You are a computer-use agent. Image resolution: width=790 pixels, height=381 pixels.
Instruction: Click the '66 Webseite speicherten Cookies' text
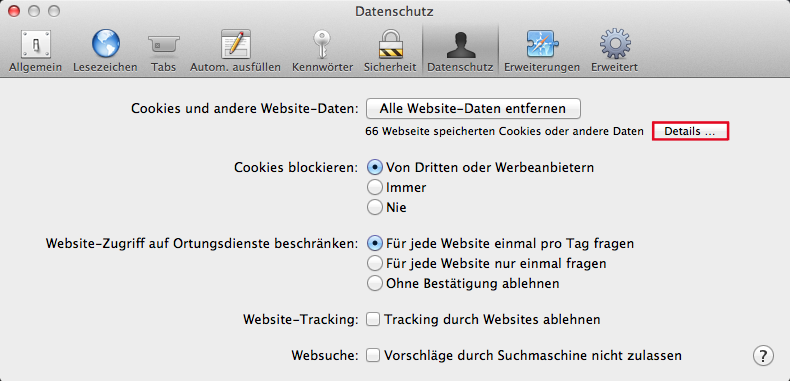[x=504, y=132]
